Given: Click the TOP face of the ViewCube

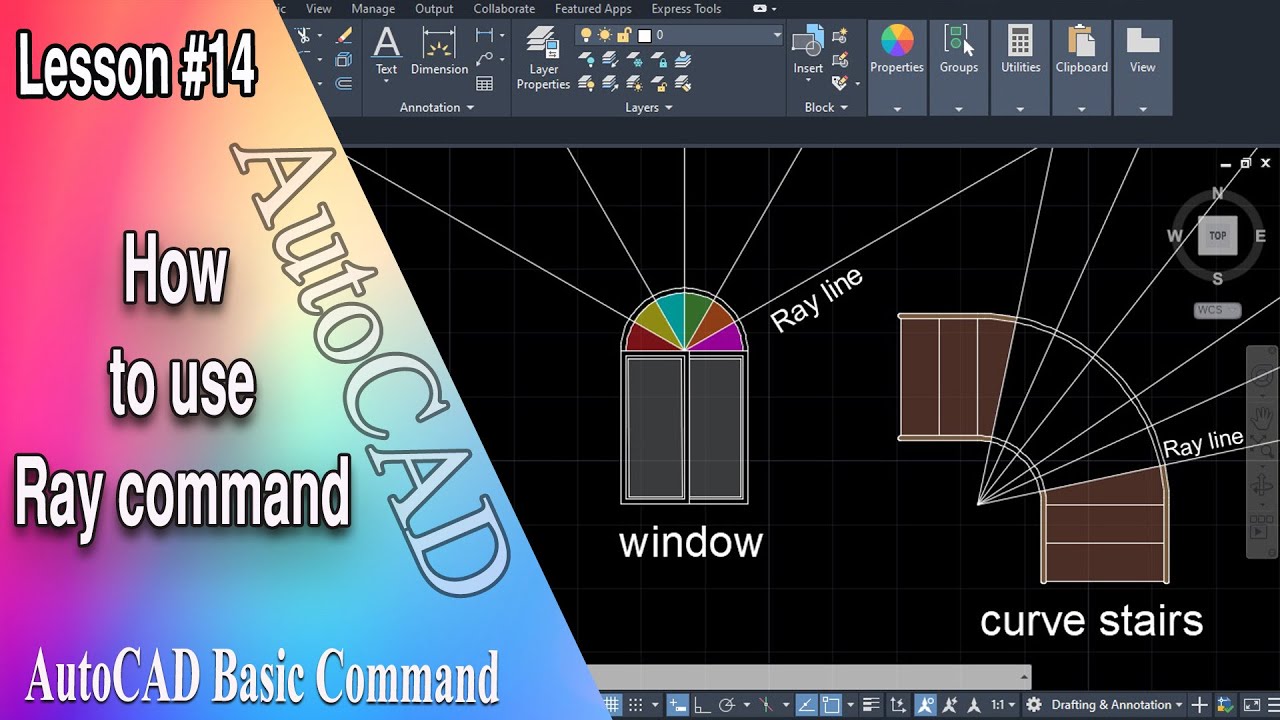Looking at the screenshot, I should pyautogui.click(x=1217, y=236).
